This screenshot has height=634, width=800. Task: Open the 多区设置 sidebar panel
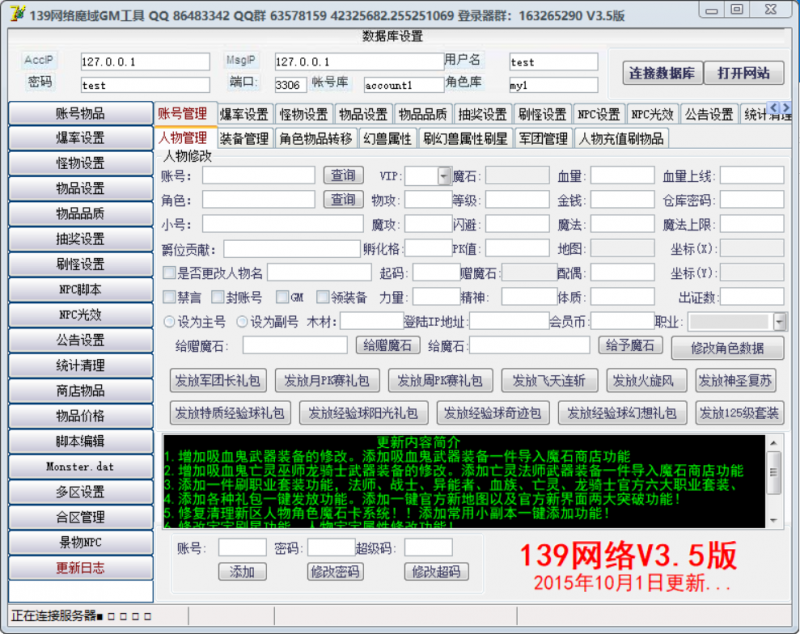point(75,491)
